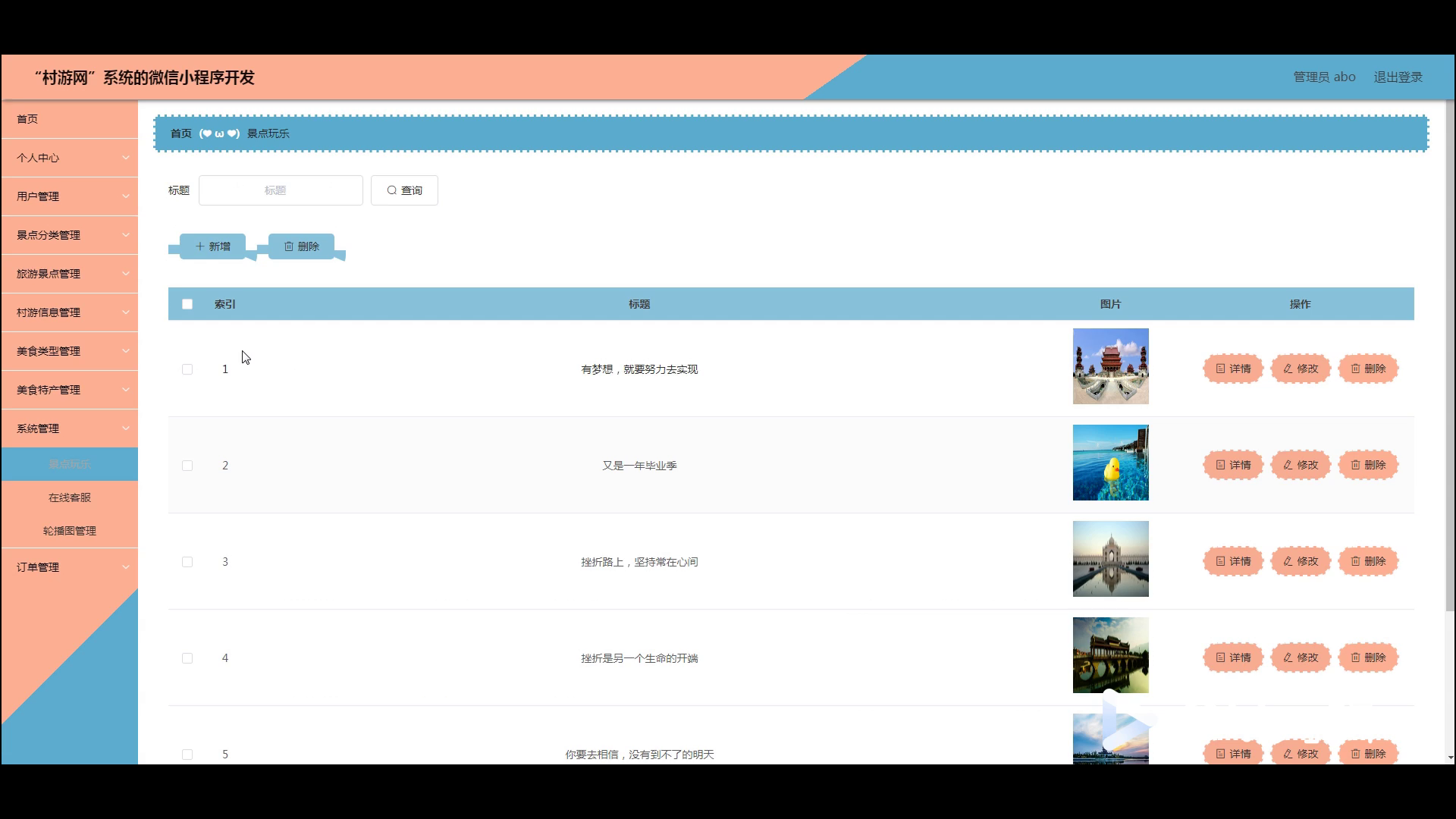Open 详情 for row 又是一年毕业季
Viewport: 1456px width, 819px height.
tap(1233, 465)
